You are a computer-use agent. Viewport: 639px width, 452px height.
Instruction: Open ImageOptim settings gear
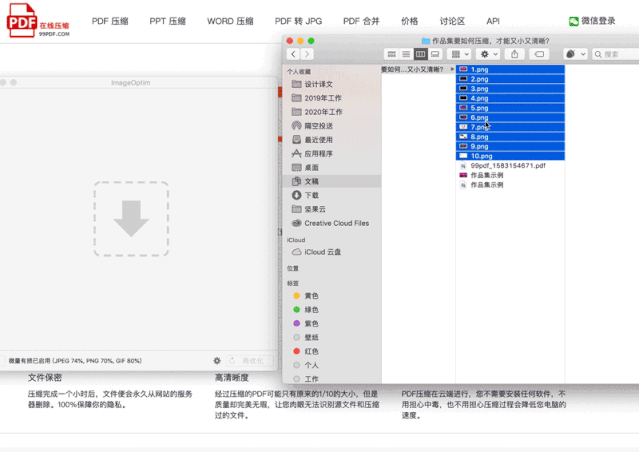pyautogui.click(x=217, y=361)
